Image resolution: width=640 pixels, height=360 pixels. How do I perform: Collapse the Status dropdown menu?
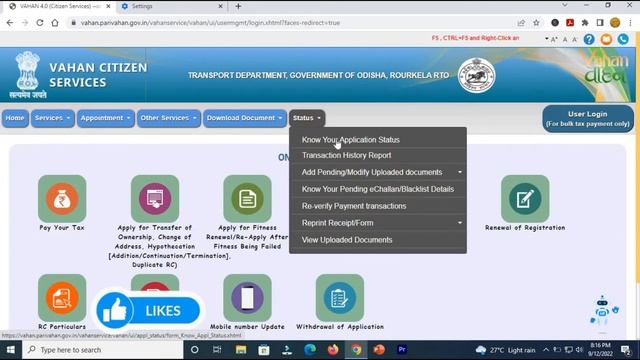coord(307,118)
